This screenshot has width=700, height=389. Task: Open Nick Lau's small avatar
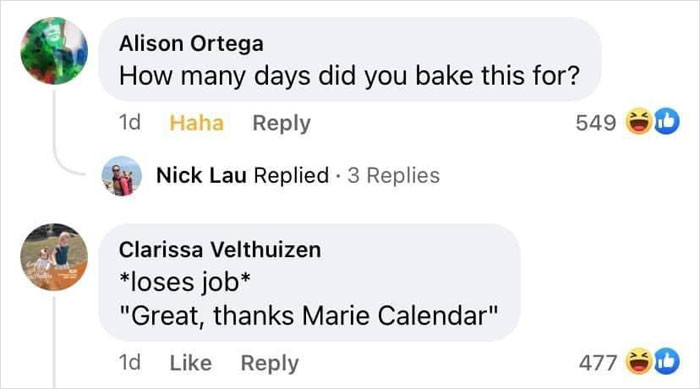tap(121, 176)
